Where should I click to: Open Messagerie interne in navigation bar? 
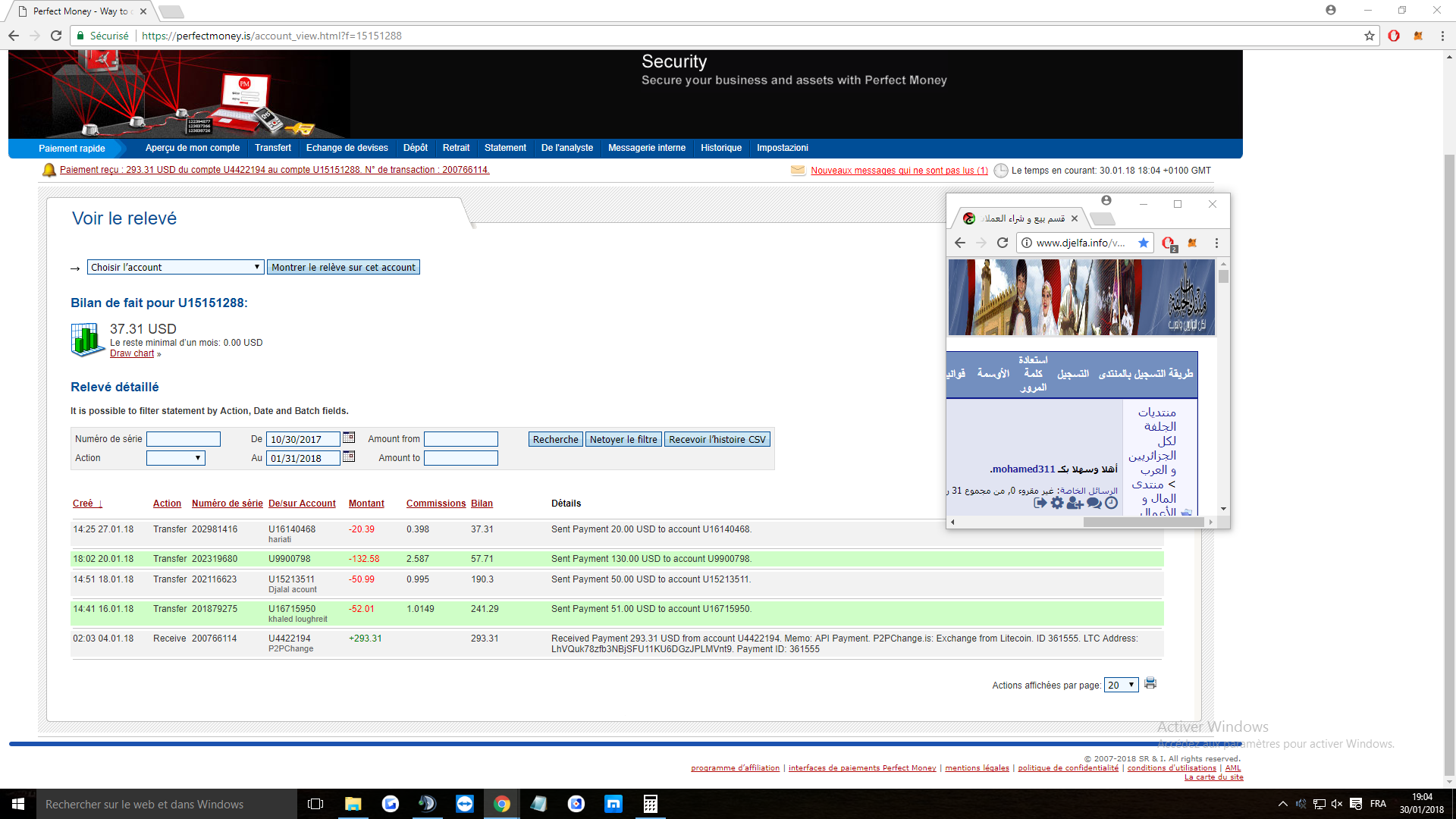[x=647, y=148]
